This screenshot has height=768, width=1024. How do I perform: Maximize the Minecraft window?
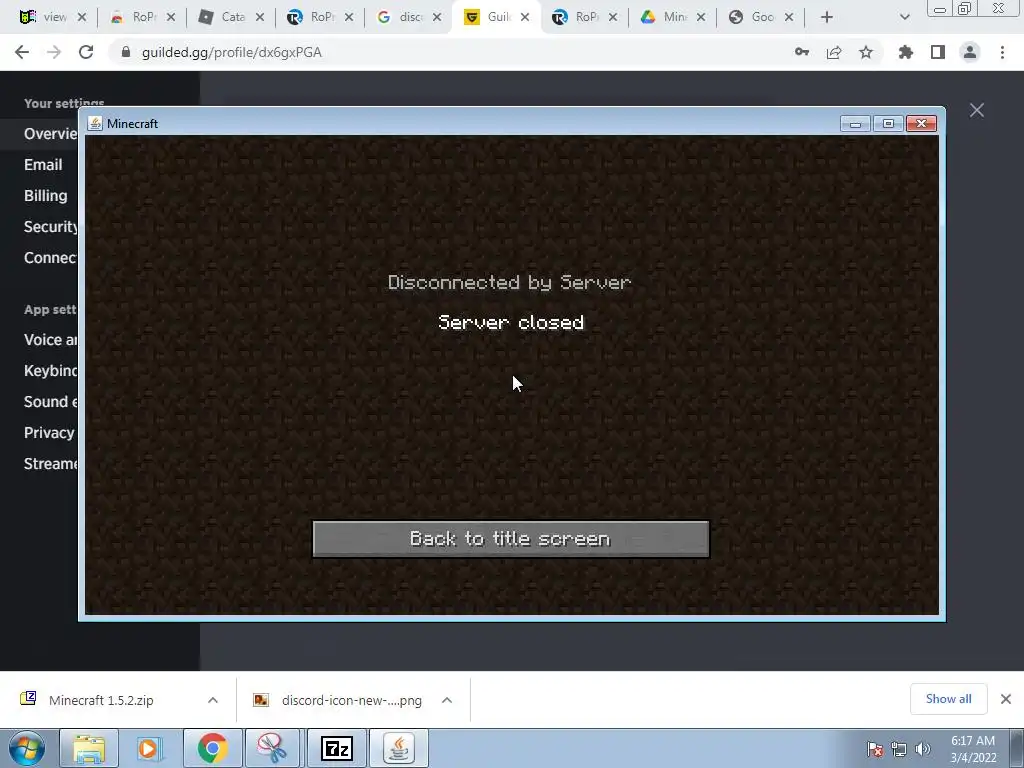pyautogui.click(x=888, y=123)
